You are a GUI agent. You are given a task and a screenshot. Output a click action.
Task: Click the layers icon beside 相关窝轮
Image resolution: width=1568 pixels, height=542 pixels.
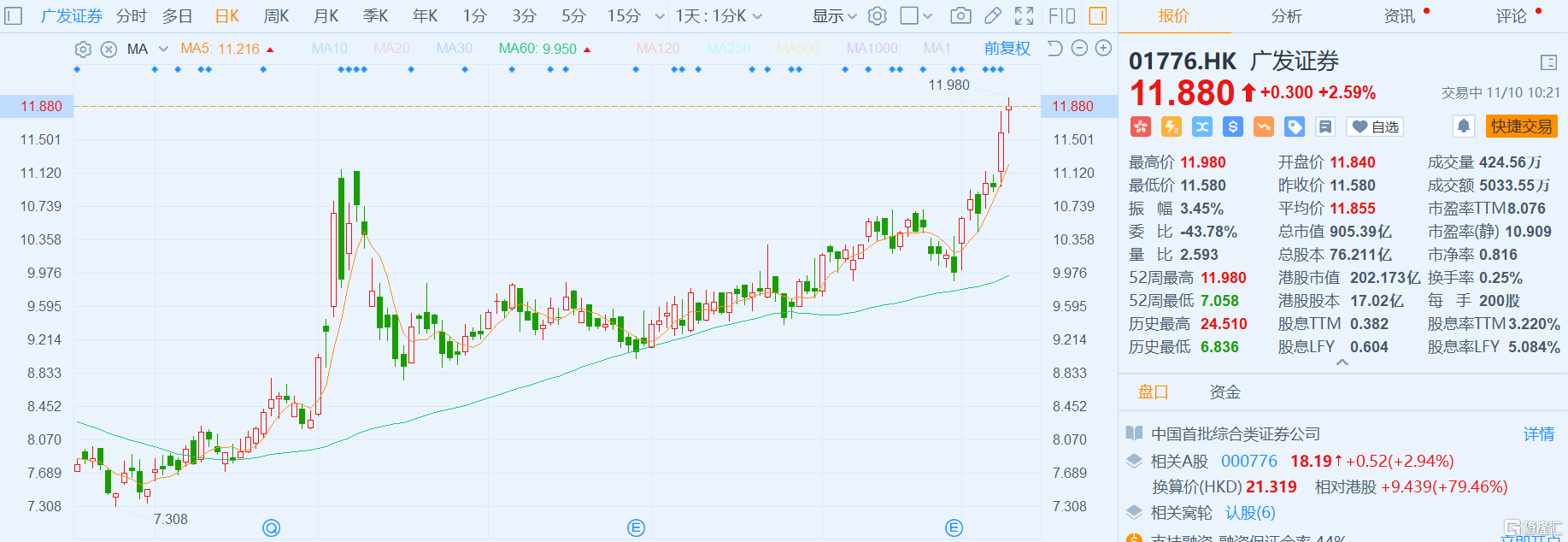tap(1134, 512)
